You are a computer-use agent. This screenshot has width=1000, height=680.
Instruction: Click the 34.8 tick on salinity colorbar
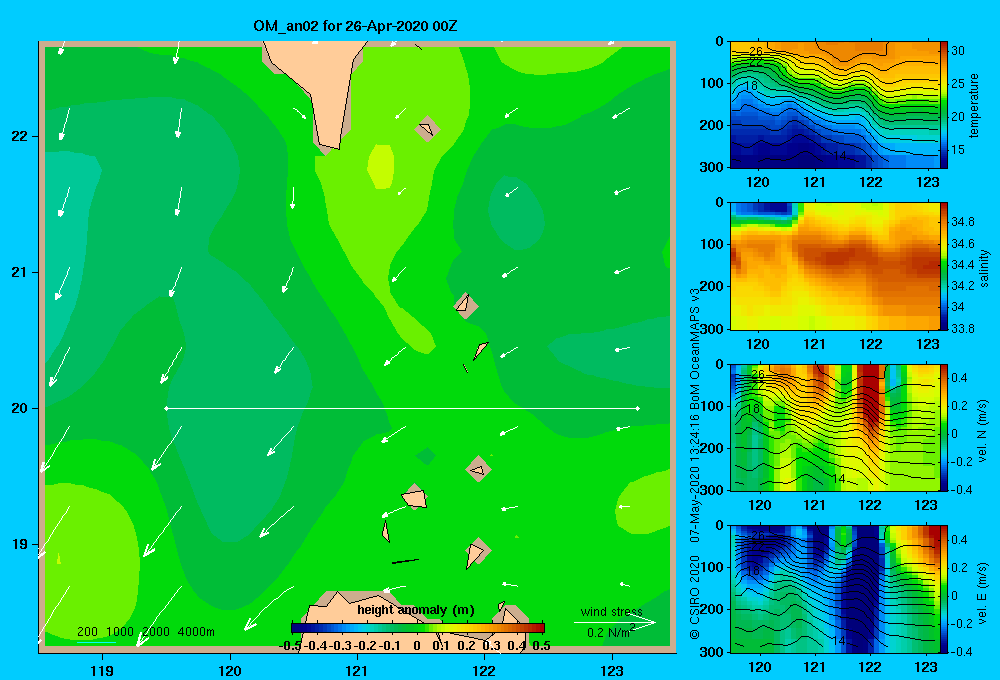coord(963,222)
